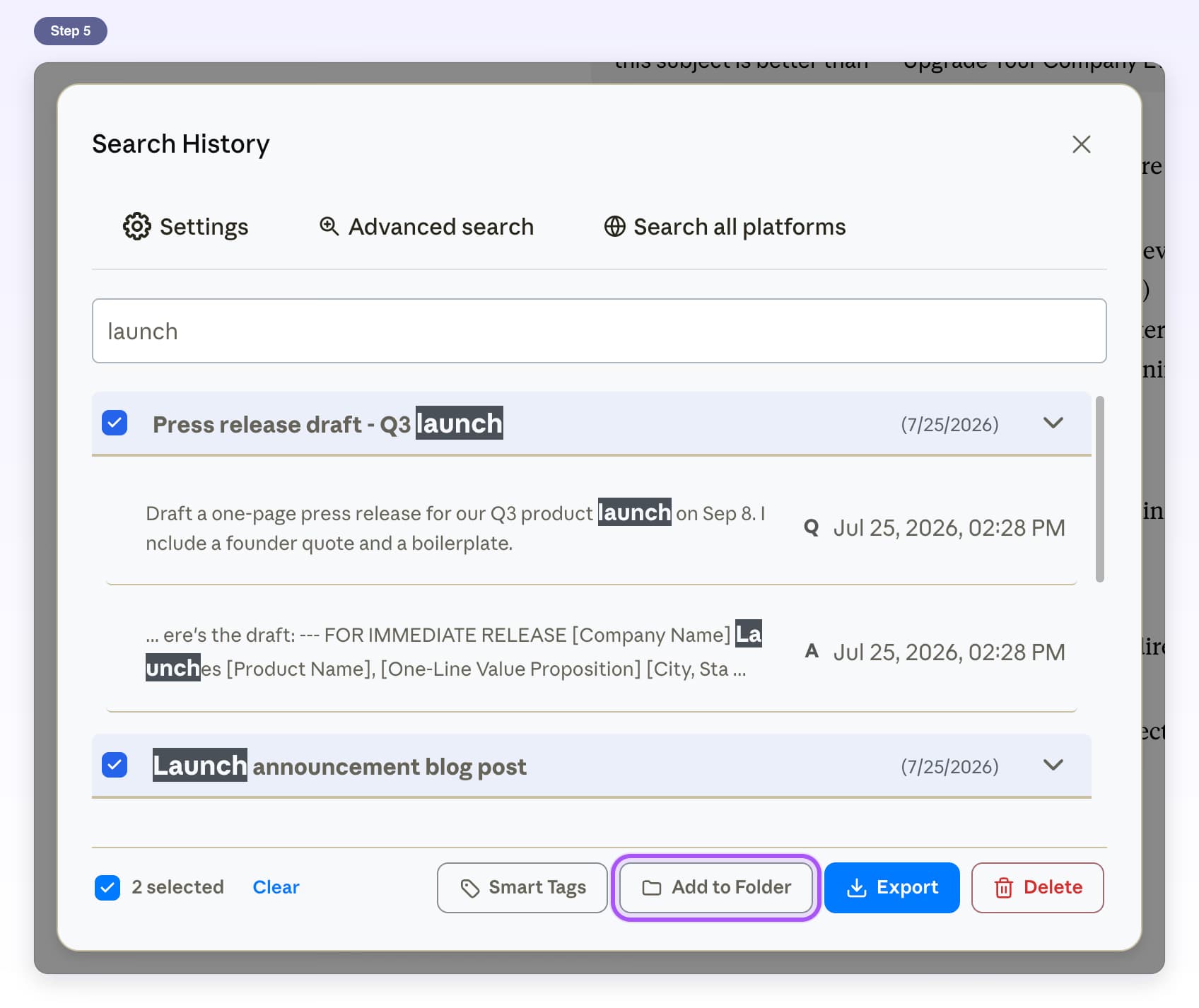Click the folder icon in Add to Folder
Viewport: 1199px width, 1008px height.
[x=652, y=888]
